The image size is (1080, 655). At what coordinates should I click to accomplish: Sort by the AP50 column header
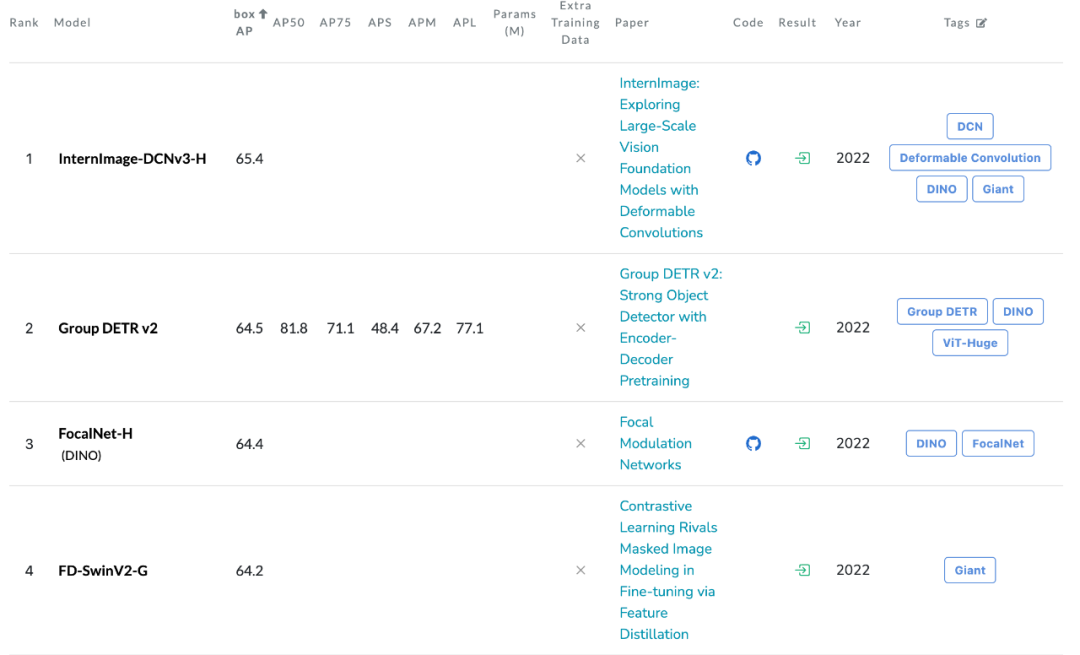pos(289,22)
